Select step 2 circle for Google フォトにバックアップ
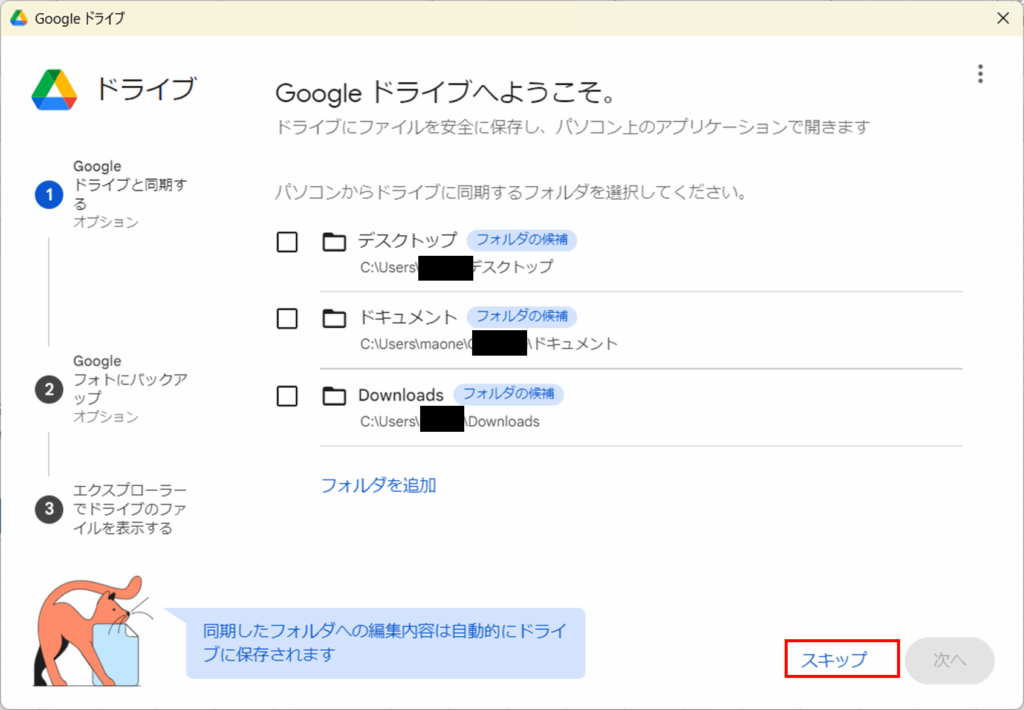 [49, 389]
